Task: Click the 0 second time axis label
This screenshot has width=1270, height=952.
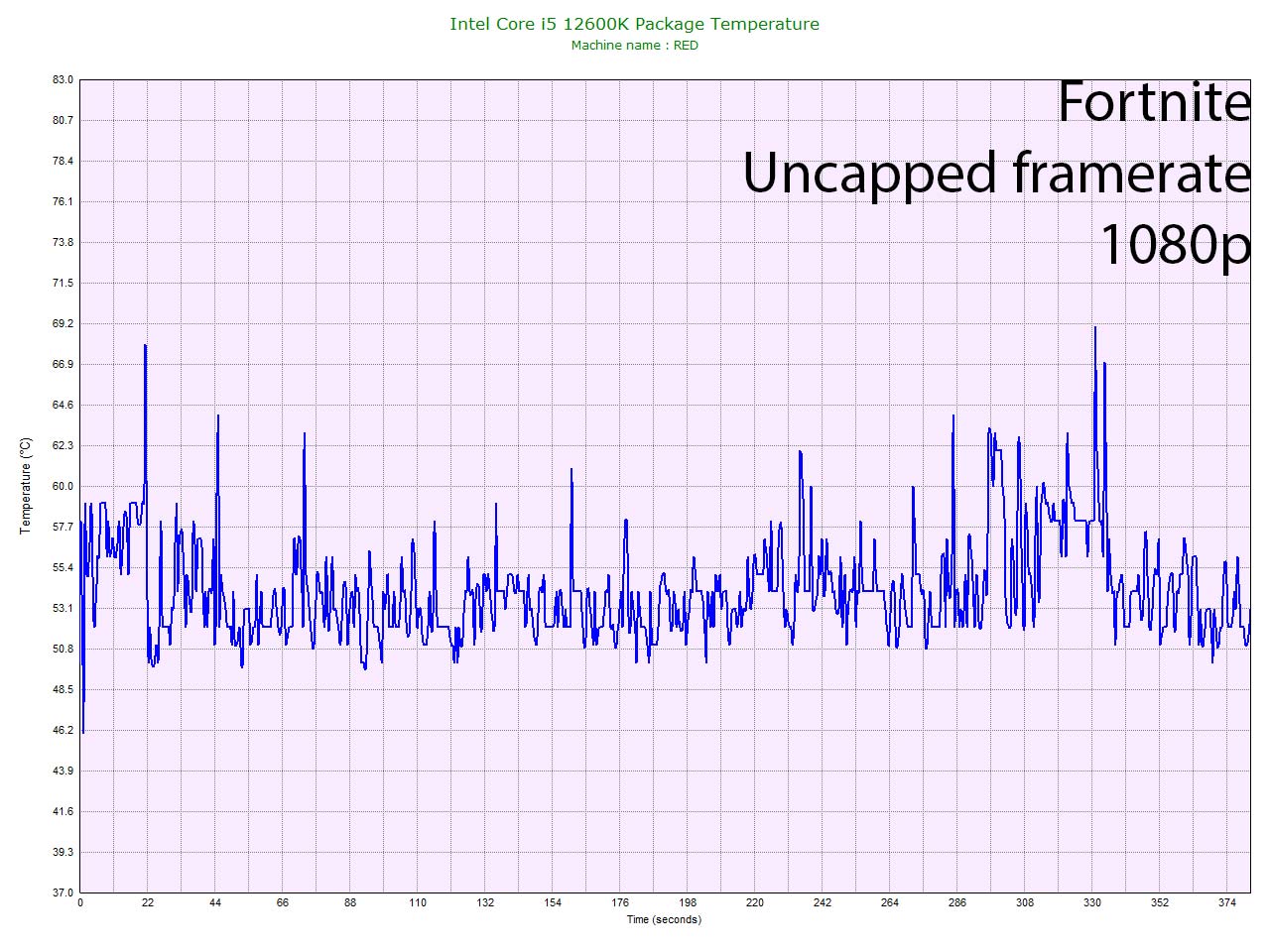Action: [x=80, y=902]
